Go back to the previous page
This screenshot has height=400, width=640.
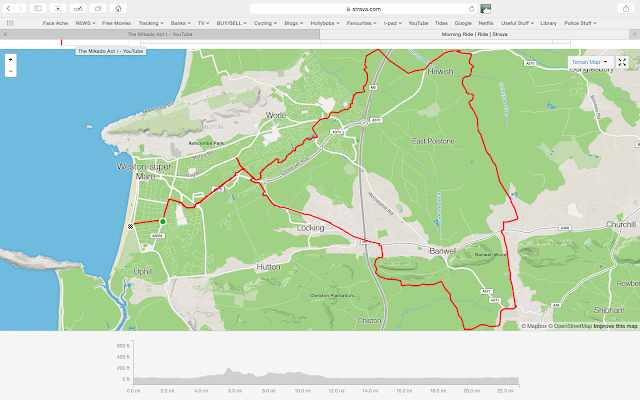click(x=8, y=9)
